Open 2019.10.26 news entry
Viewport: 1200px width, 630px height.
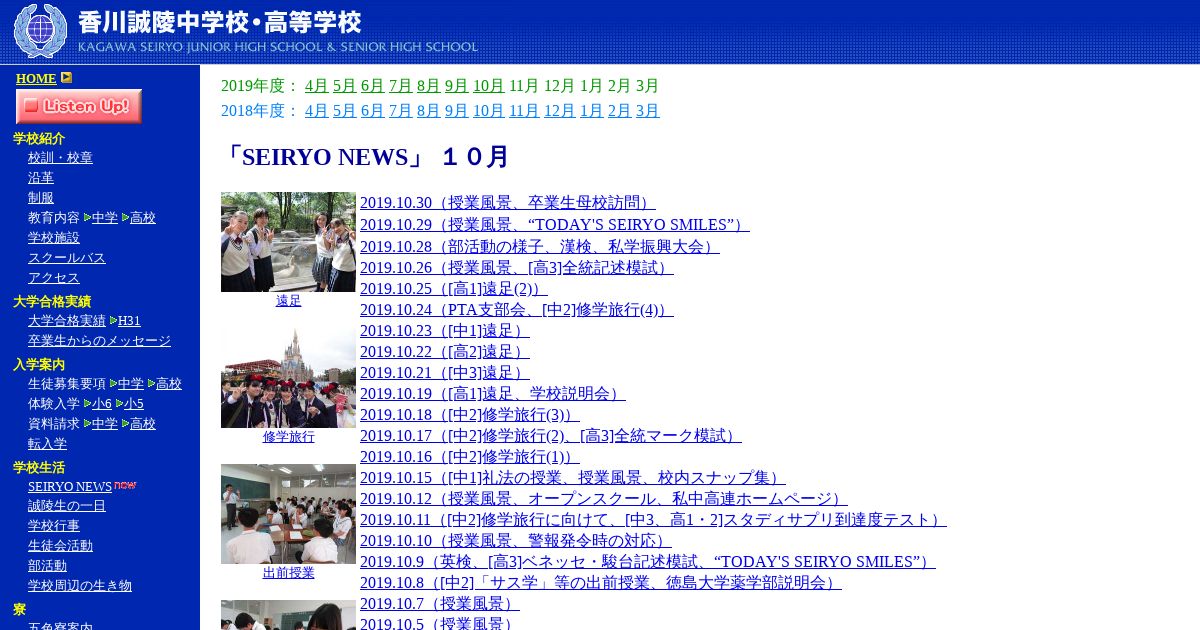pos(517,268)
